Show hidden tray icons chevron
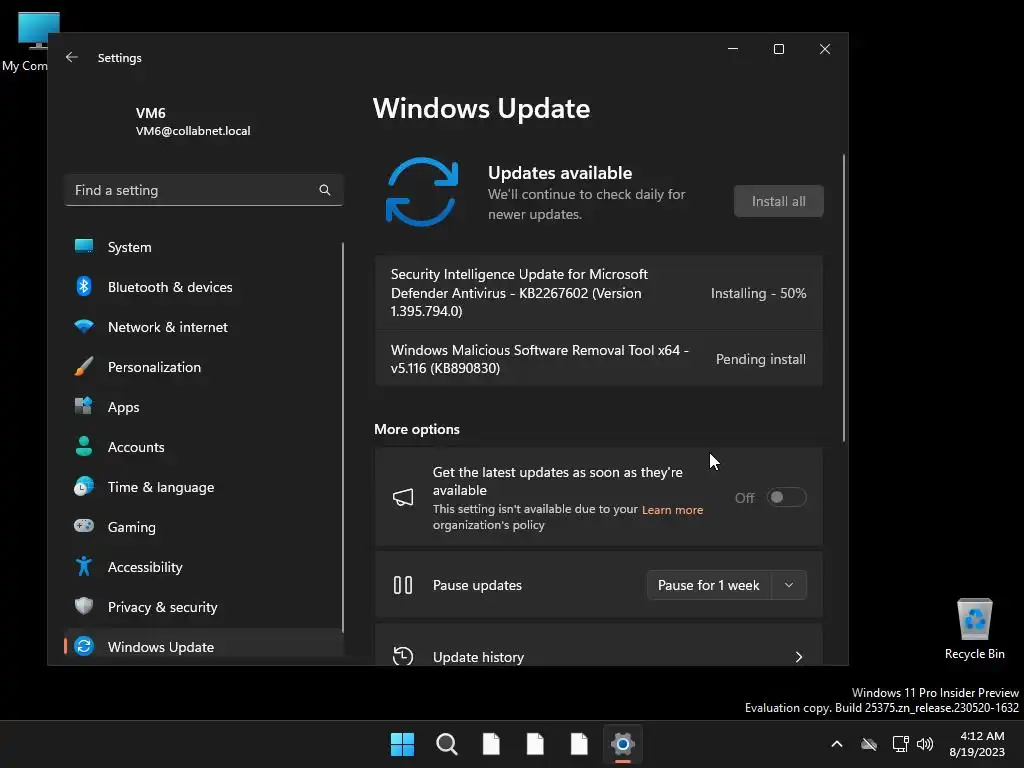This screenshot has height=768, width=1024. pos(837,744)
